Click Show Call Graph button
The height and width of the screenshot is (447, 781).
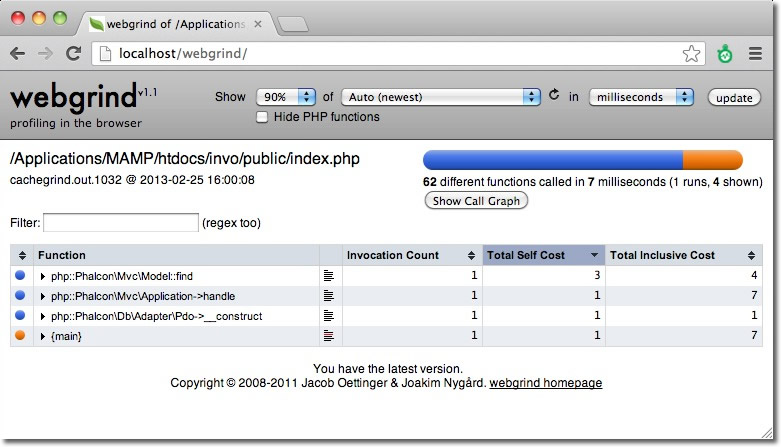(x=476, y=201)
